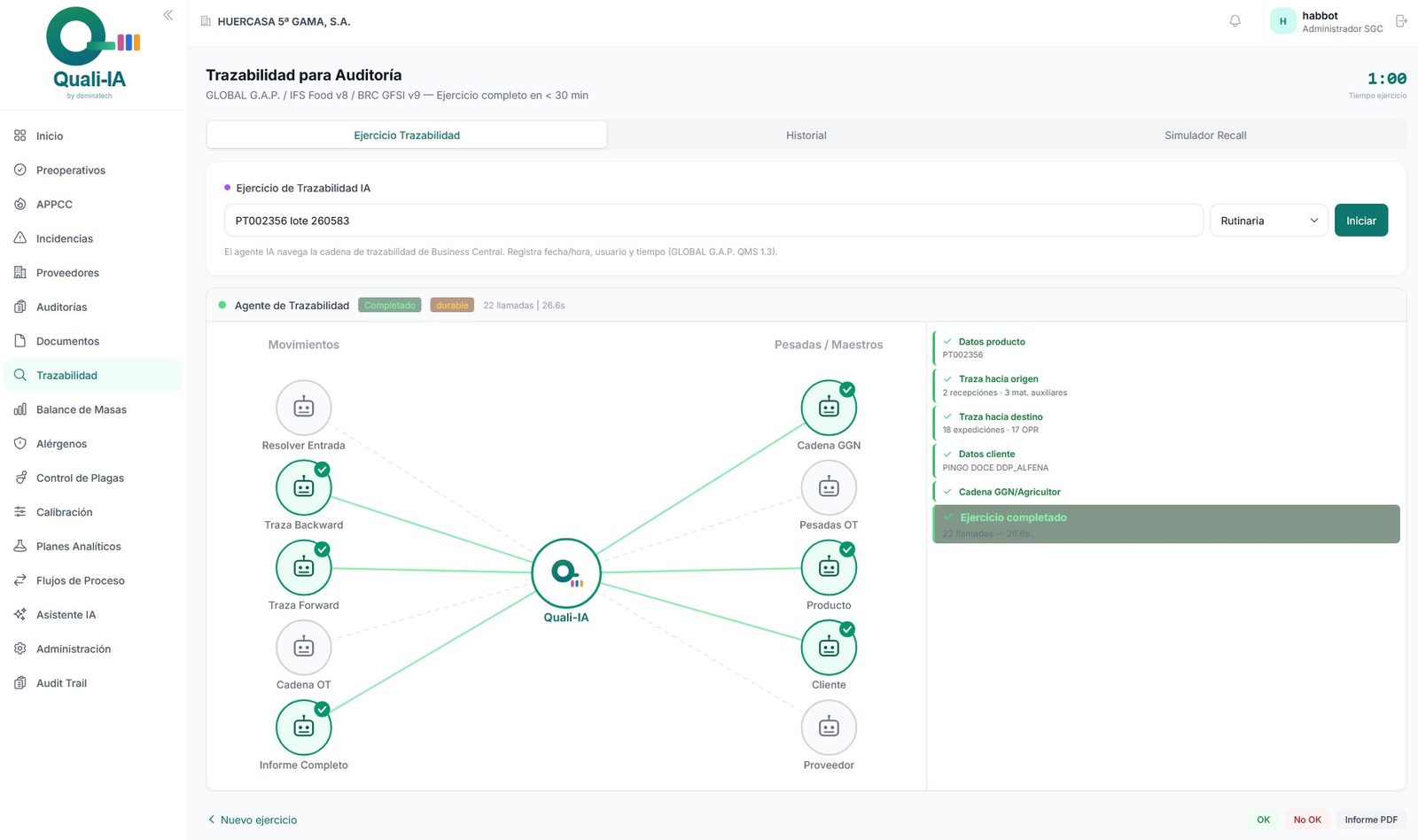Open the Informe Completo agent node
The width and height of the screenshot is (1418, 840).
304,727
